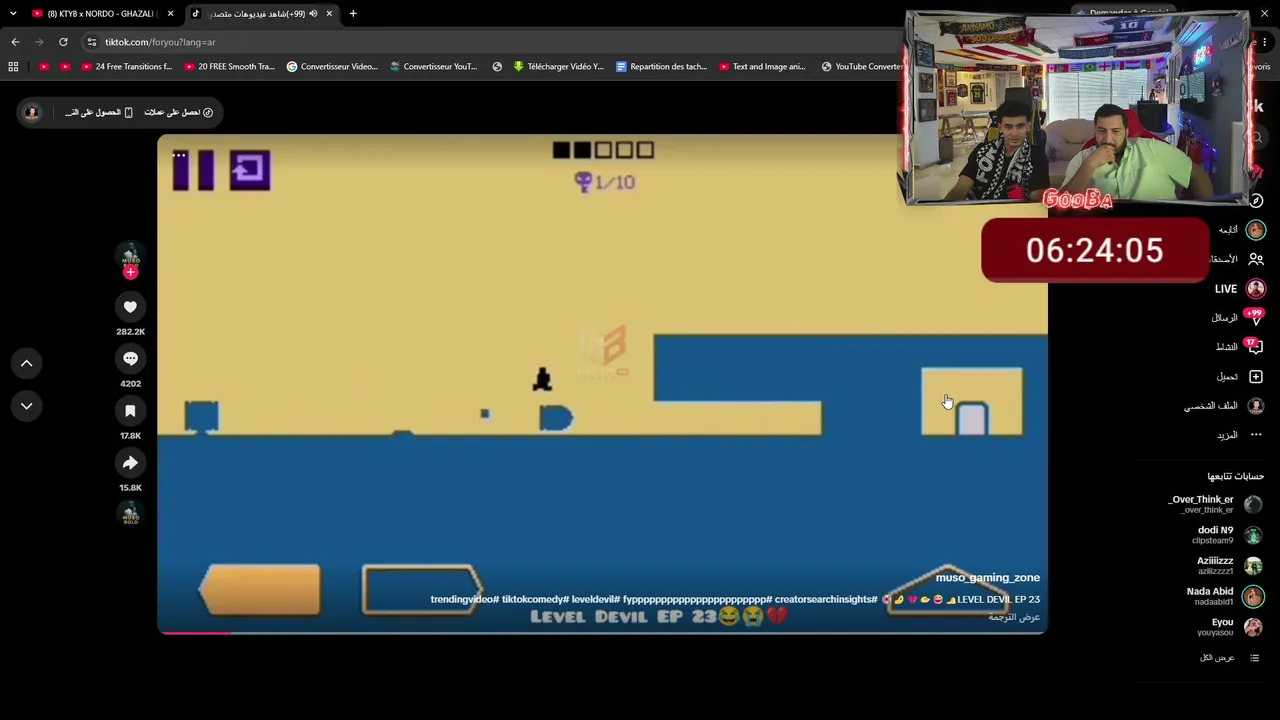Open the leveldevil# hashtag
Viewport: 1280px width, 720px height.
pyautogui.click(x=596, y=599)
